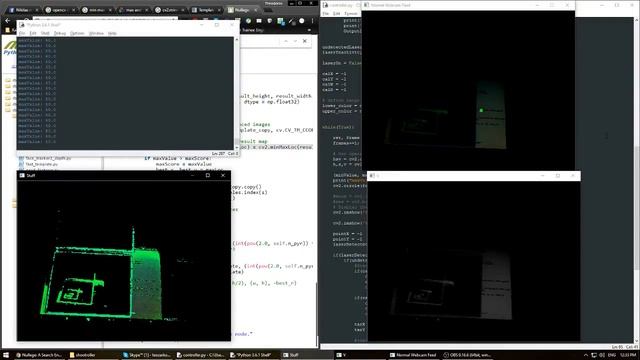This screenshot has height=360, width=640.
Task: Click the green circle extension icon
Action: coord(249,20)
